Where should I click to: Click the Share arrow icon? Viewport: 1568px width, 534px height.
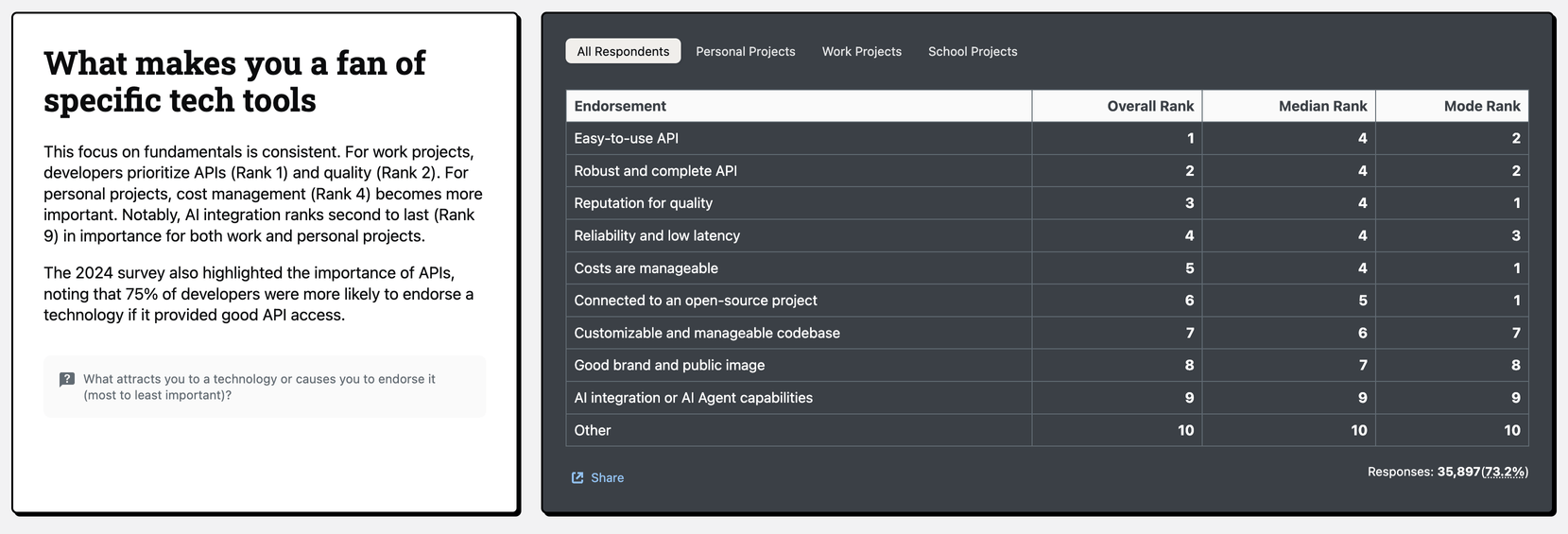(577, 478)
